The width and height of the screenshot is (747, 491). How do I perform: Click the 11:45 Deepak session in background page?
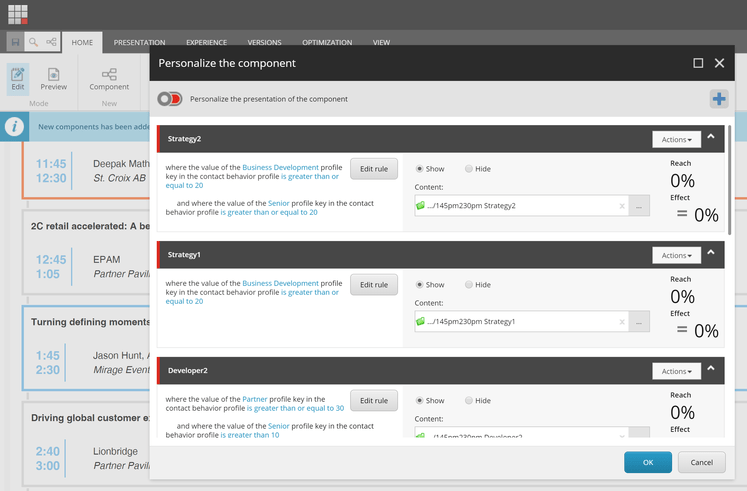point(86,170)
